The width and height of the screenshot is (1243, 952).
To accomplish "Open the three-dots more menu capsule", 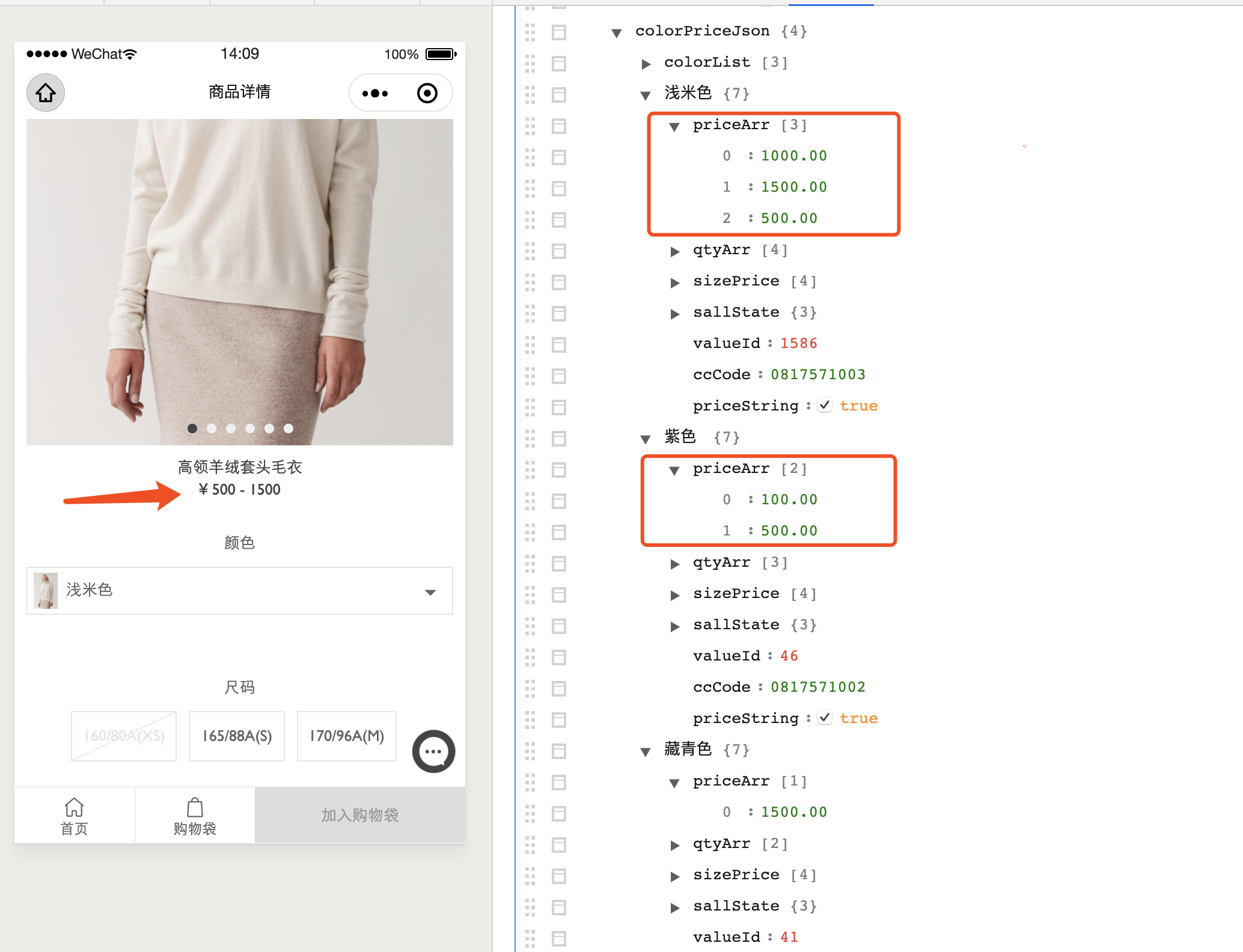I will pos(375,93).
